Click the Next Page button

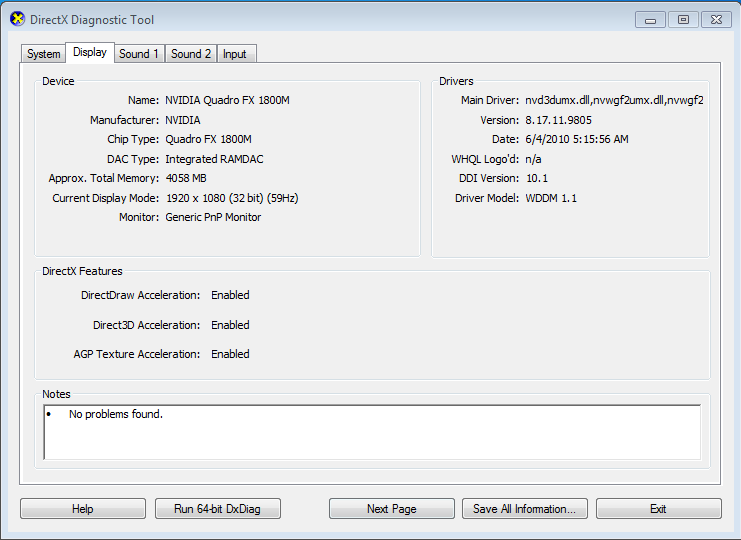click(x=392, y=509)
